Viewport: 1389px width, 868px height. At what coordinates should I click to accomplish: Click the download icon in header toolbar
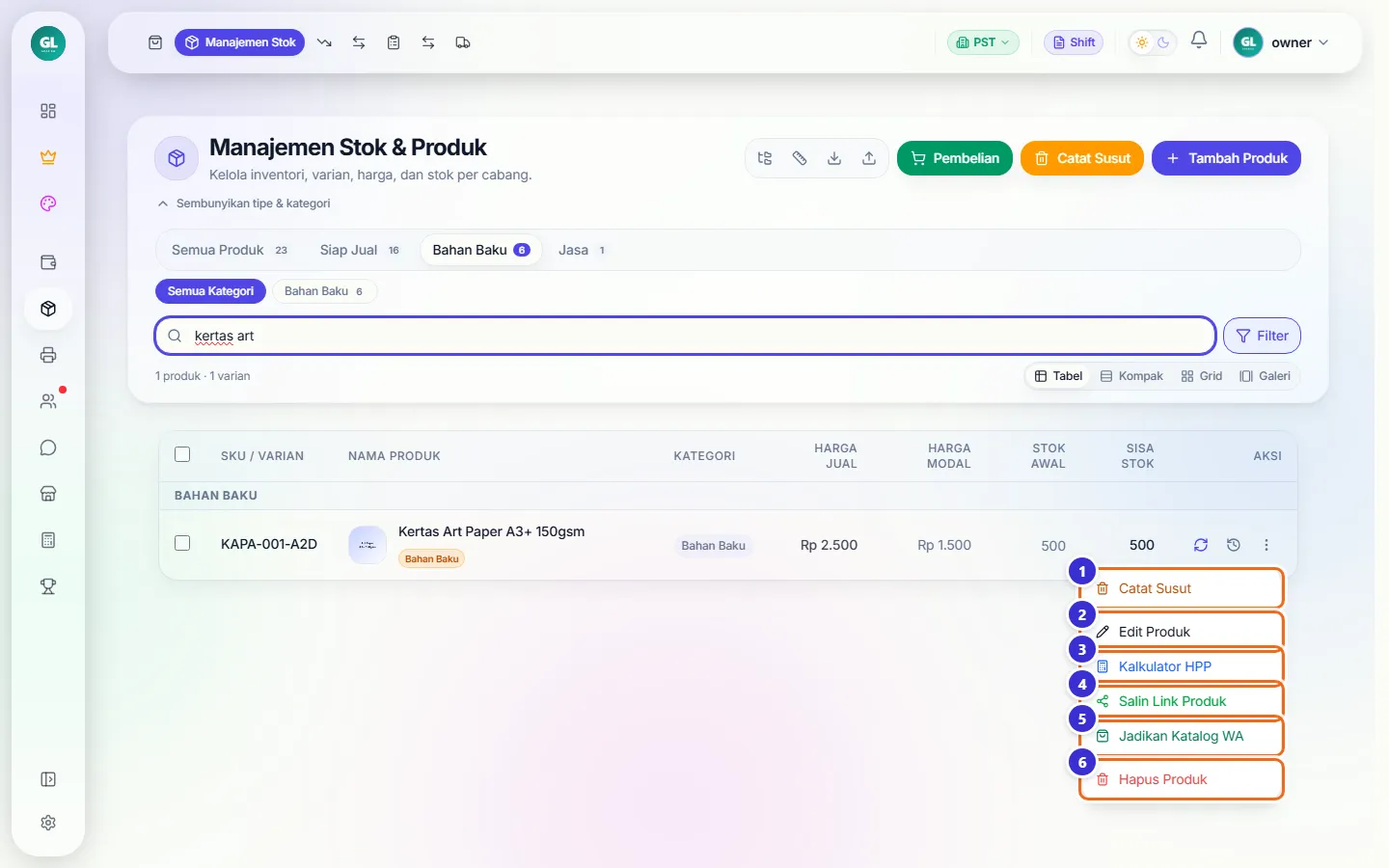click(834, 158)
